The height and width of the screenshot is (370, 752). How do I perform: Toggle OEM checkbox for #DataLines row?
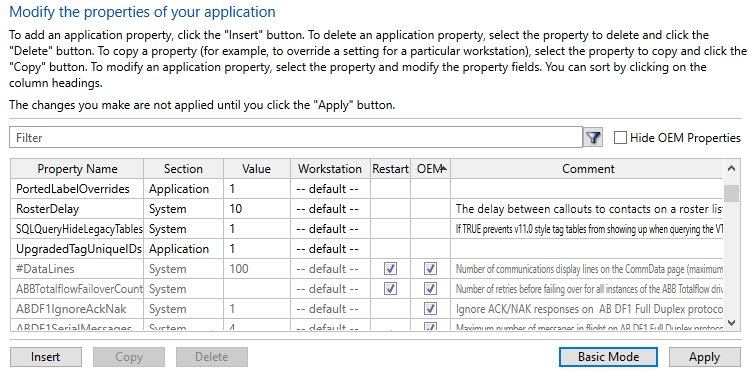[x=431, y=269]
